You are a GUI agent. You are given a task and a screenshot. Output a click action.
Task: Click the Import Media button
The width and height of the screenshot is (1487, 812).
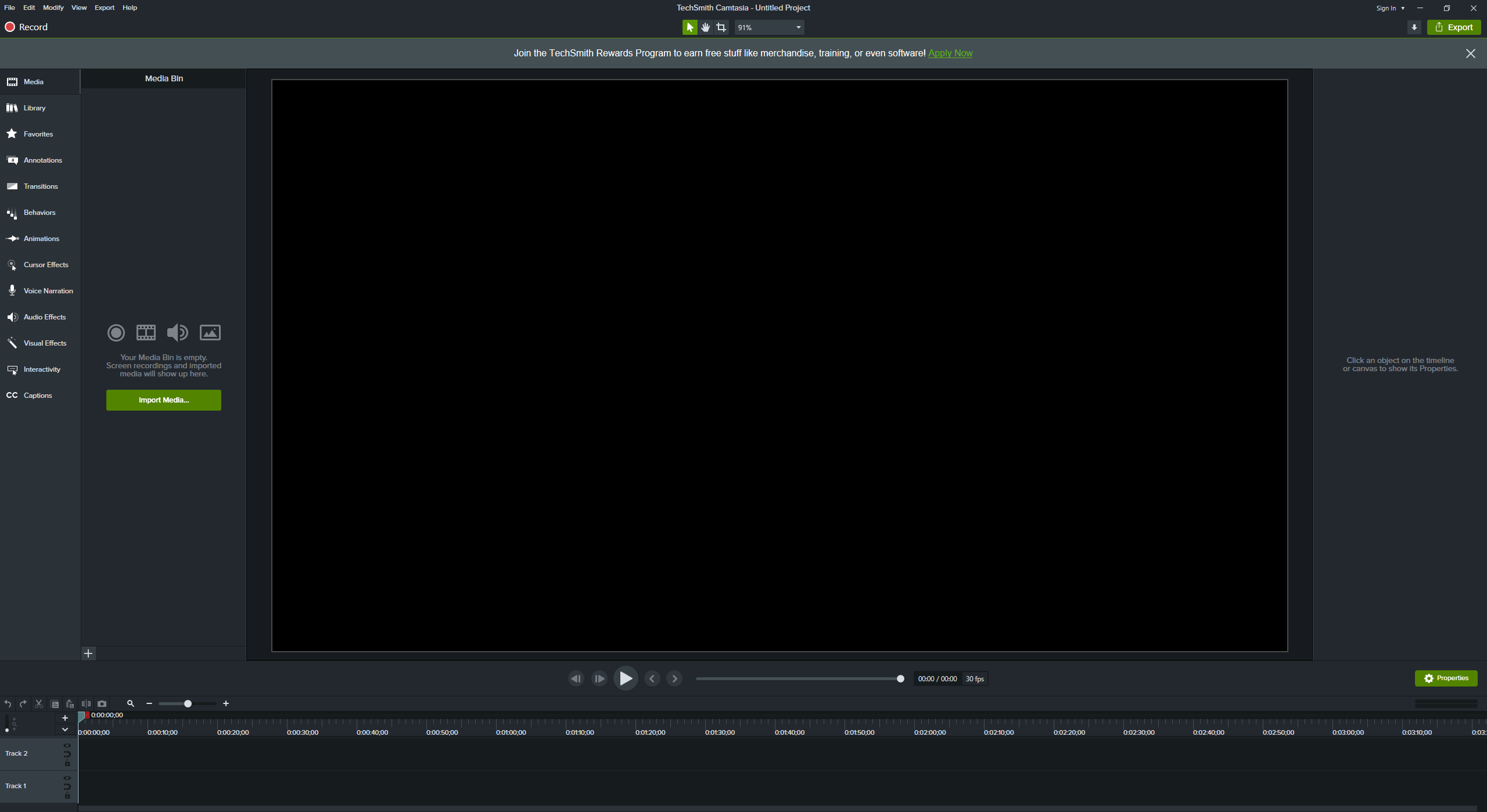(164, 400)
